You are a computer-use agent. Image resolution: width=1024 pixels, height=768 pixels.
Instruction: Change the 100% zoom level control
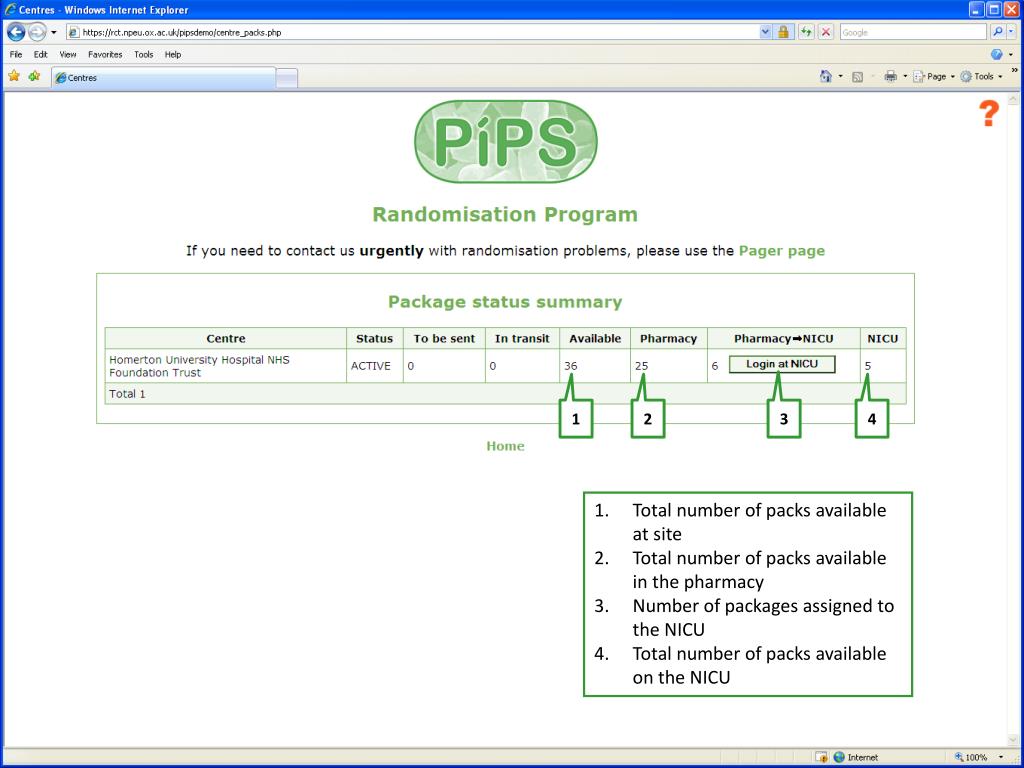coord(978,758)
